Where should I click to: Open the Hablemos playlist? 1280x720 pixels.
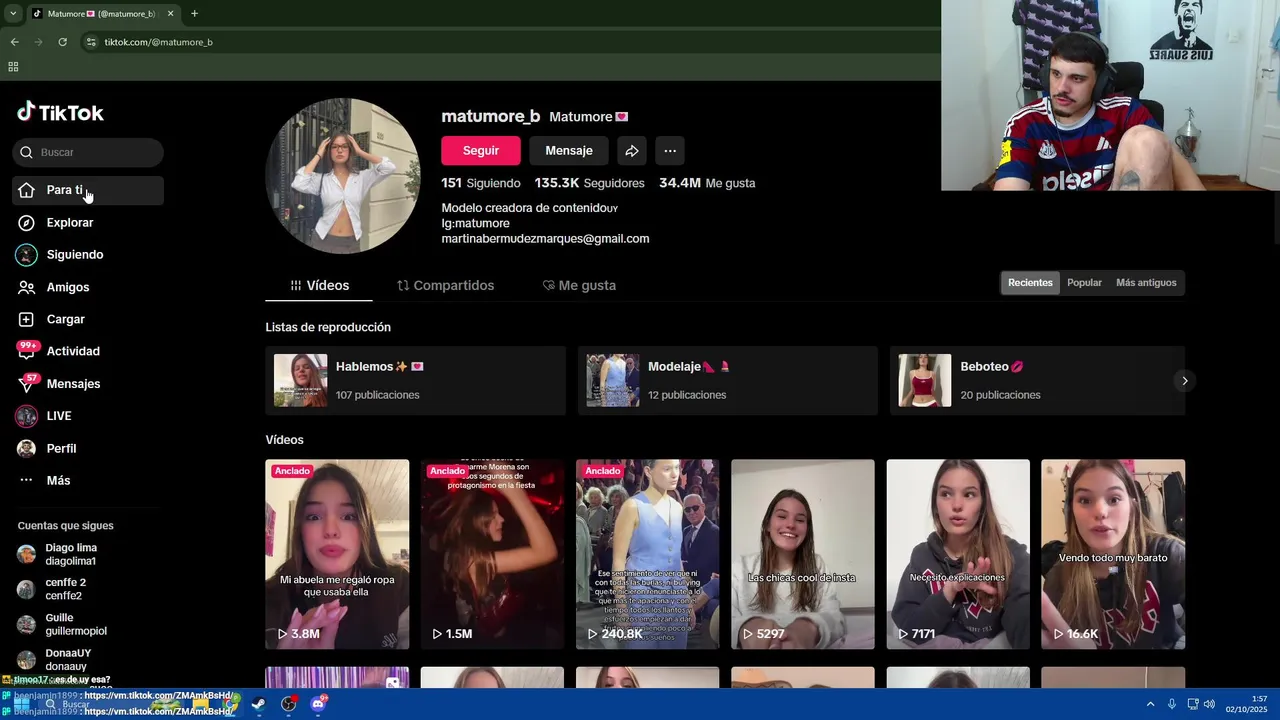coord(415,380)
